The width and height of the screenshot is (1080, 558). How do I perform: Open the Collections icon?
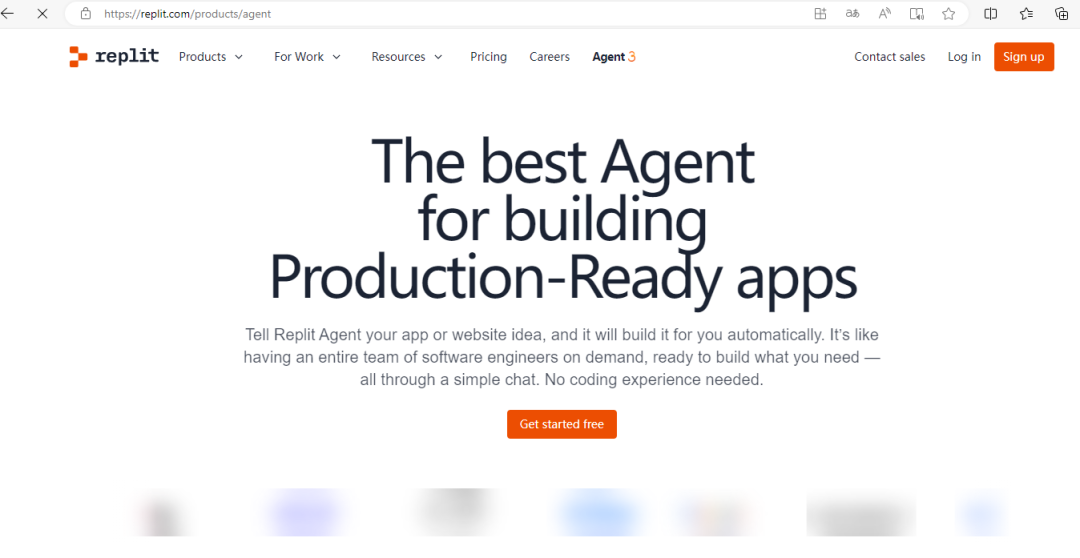pyautogui.click(x=1061, y=14)
